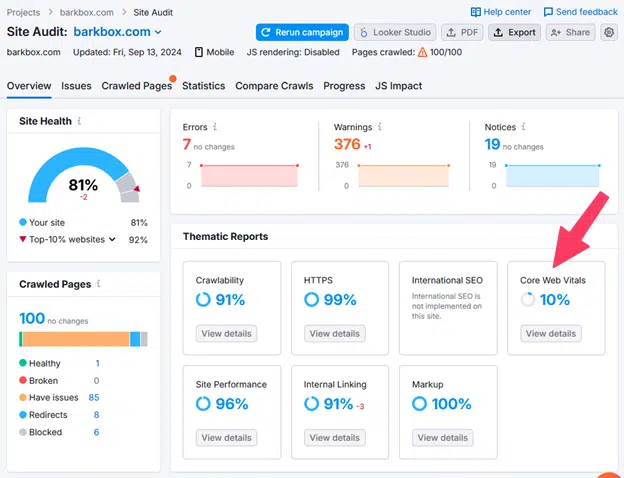624x478 pixels.
Task: Expand the Top-10% websites dropdown
Action: click(x=113, y=240)
